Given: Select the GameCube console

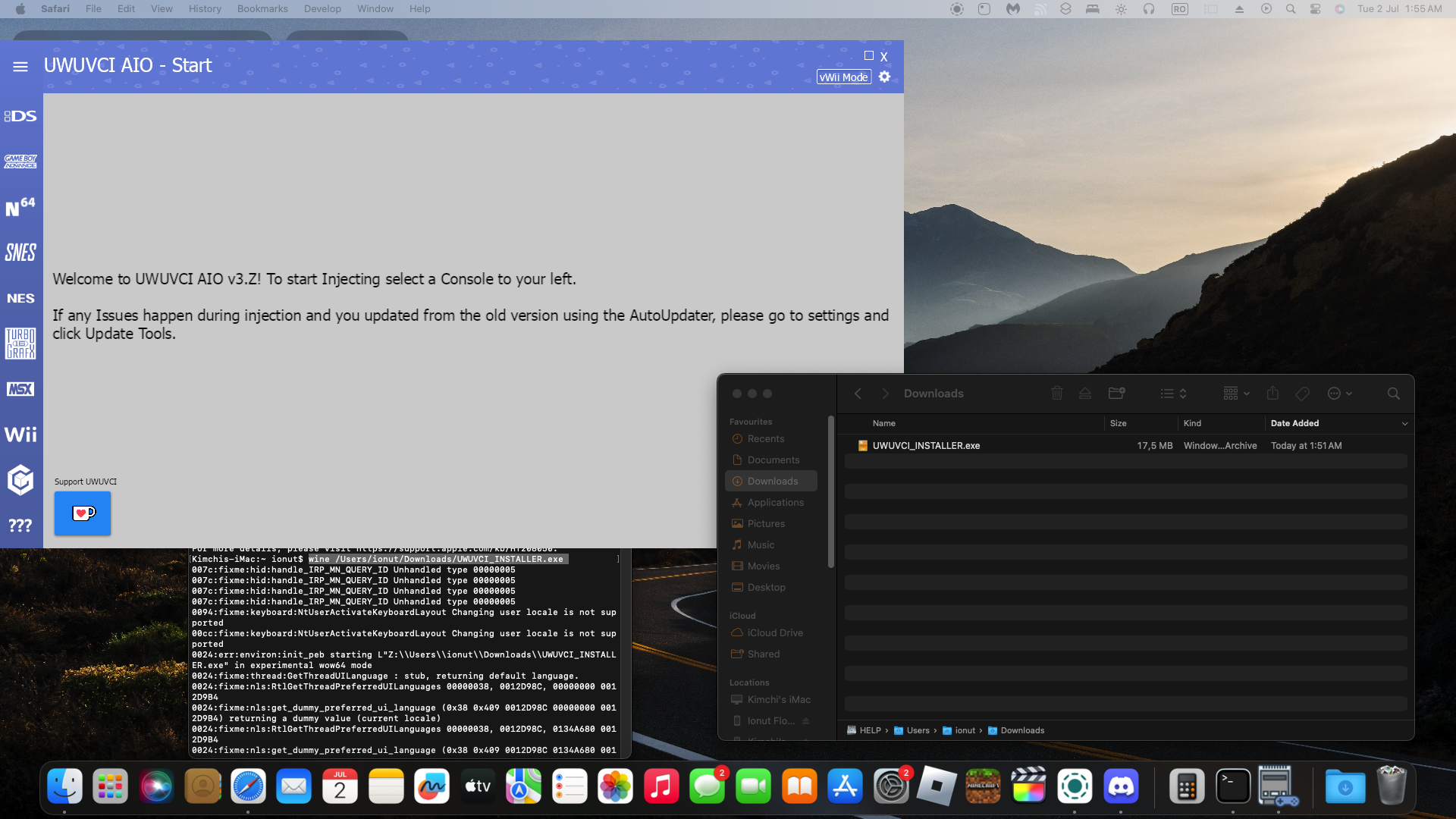Looking at the screenshot, I should 20,480.
